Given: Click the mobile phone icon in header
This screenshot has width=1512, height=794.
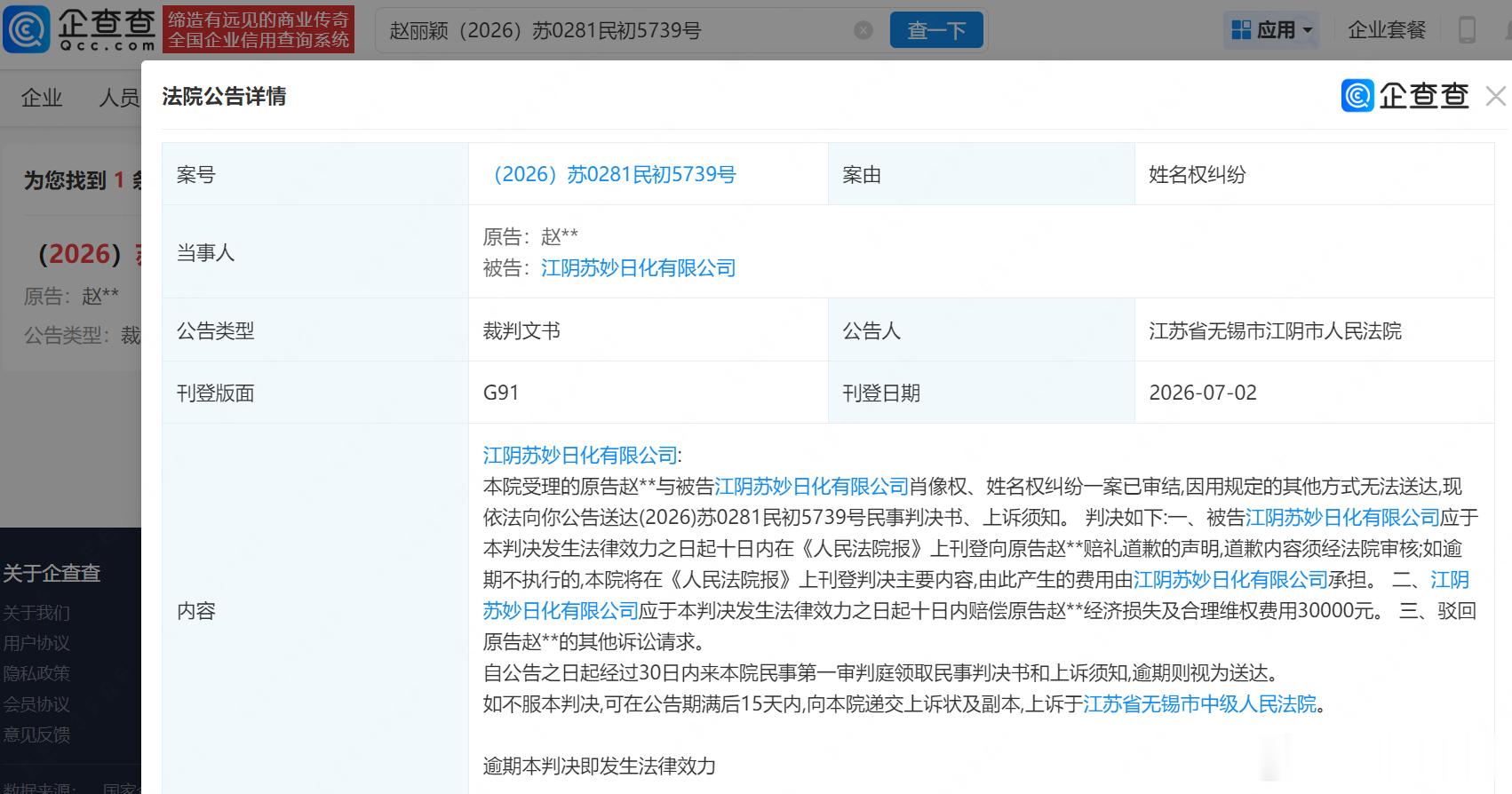Looking at the screenshot, I should [x=1467, y=30].
